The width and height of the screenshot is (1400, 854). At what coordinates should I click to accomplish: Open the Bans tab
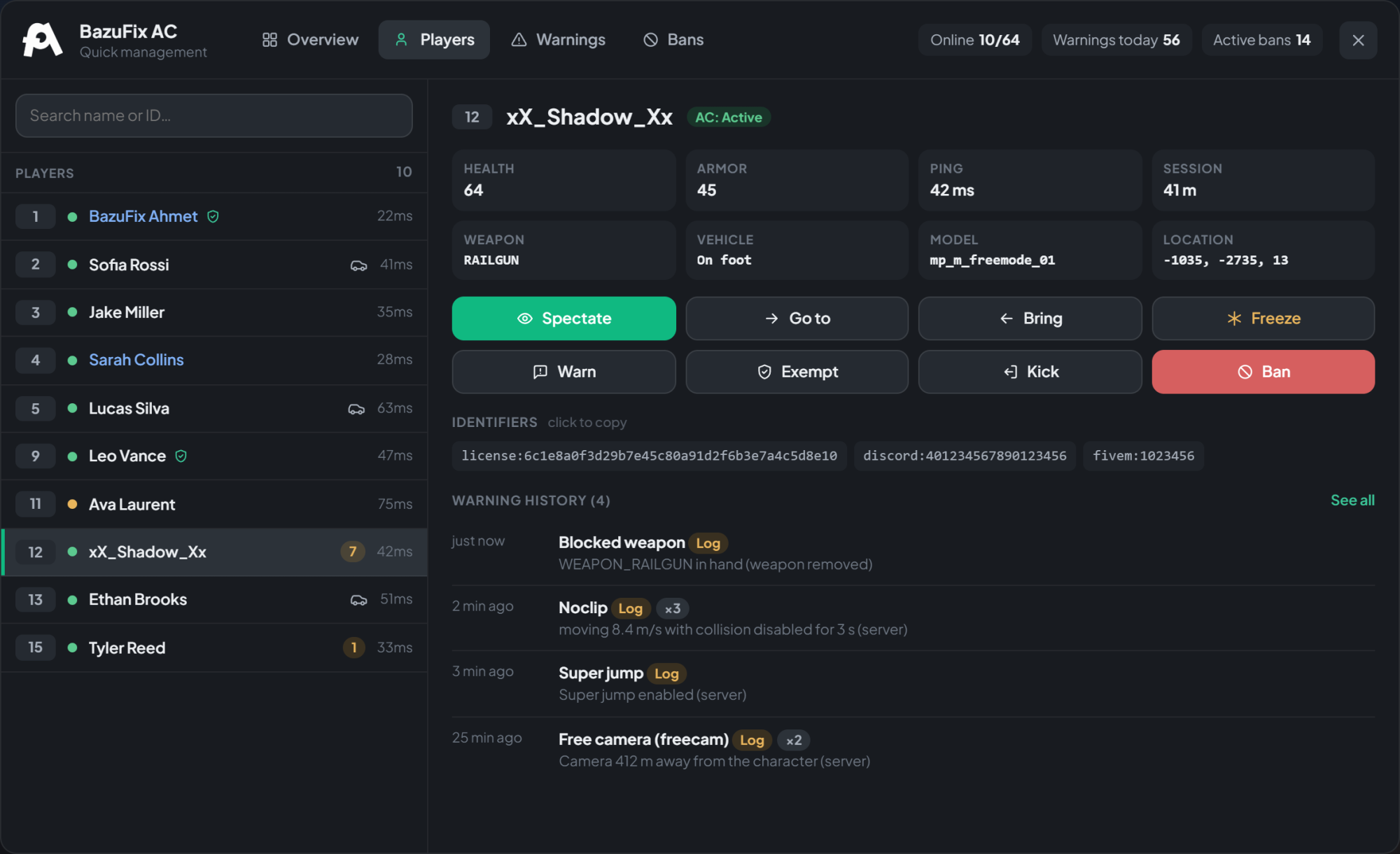[673, 40]
